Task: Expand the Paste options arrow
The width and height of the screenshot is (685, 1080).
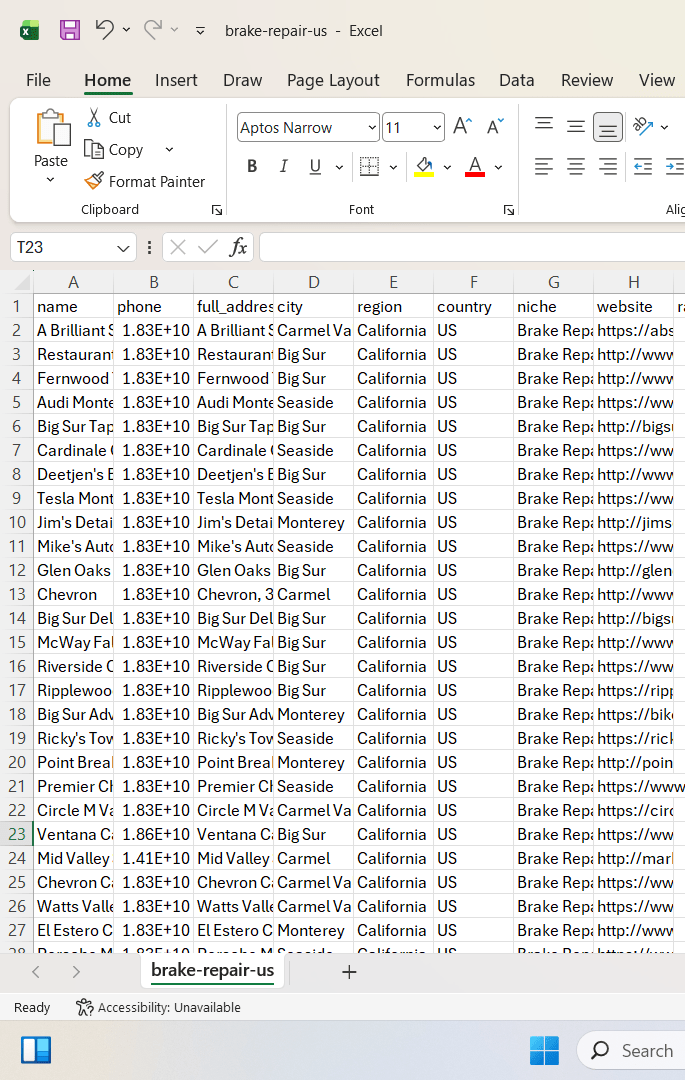Action: coord(50,180)
